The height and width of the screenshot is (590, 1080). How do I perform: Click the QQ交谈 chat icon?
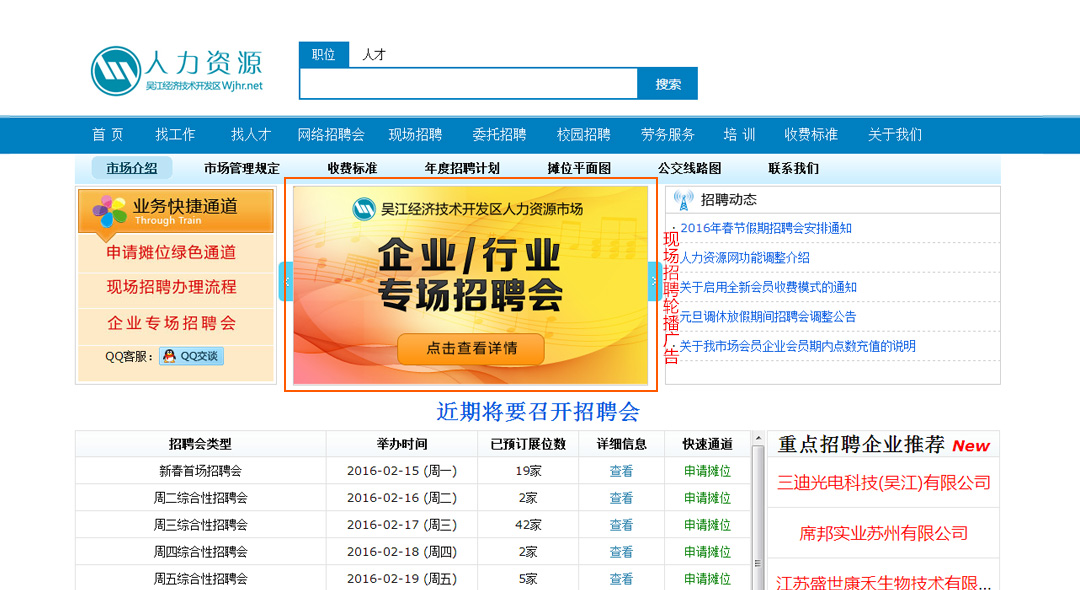tap(190, 357)
